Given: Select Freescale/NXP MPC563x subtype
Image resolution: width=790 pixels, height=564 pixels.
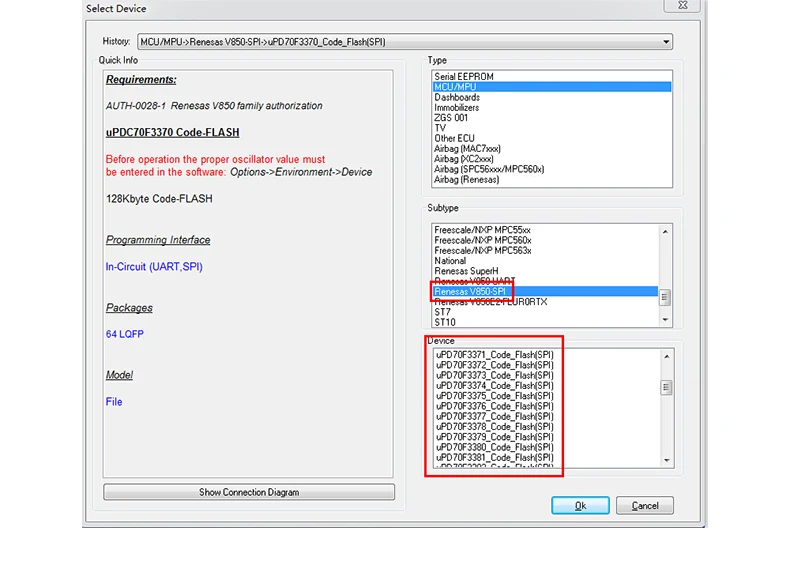Looking at the screenshot, I should point(545,250).
